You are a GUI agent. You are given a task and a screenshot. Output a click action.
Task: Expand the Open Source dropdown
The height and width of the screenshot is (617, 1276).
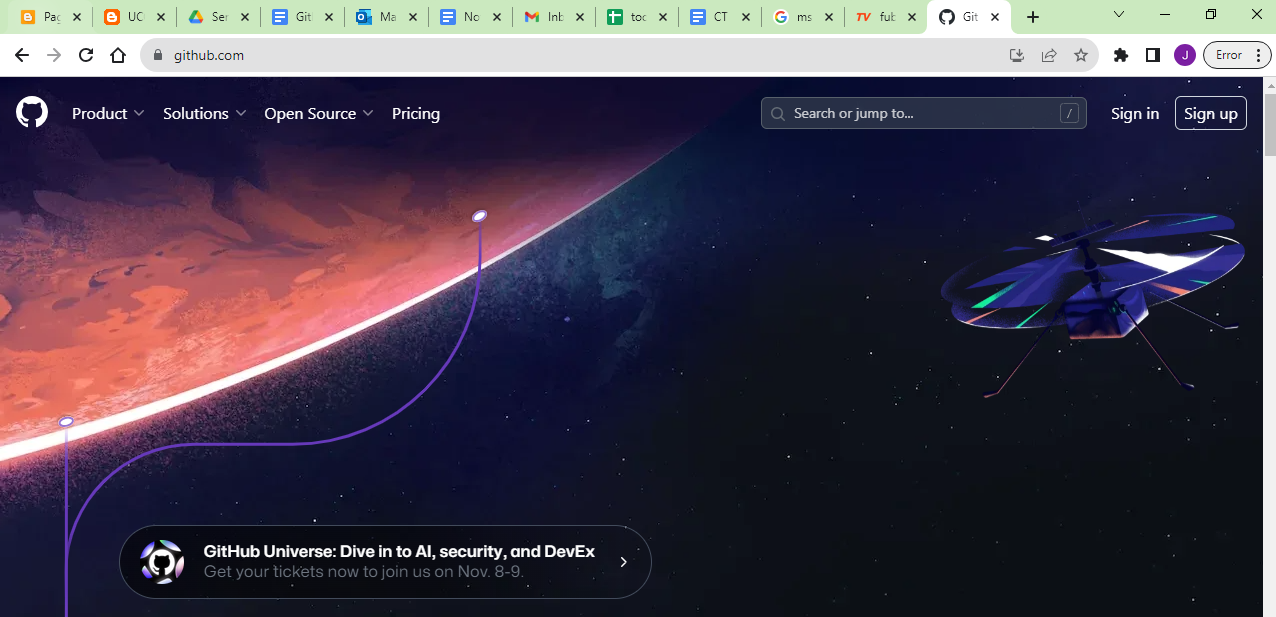coord(319,113)
